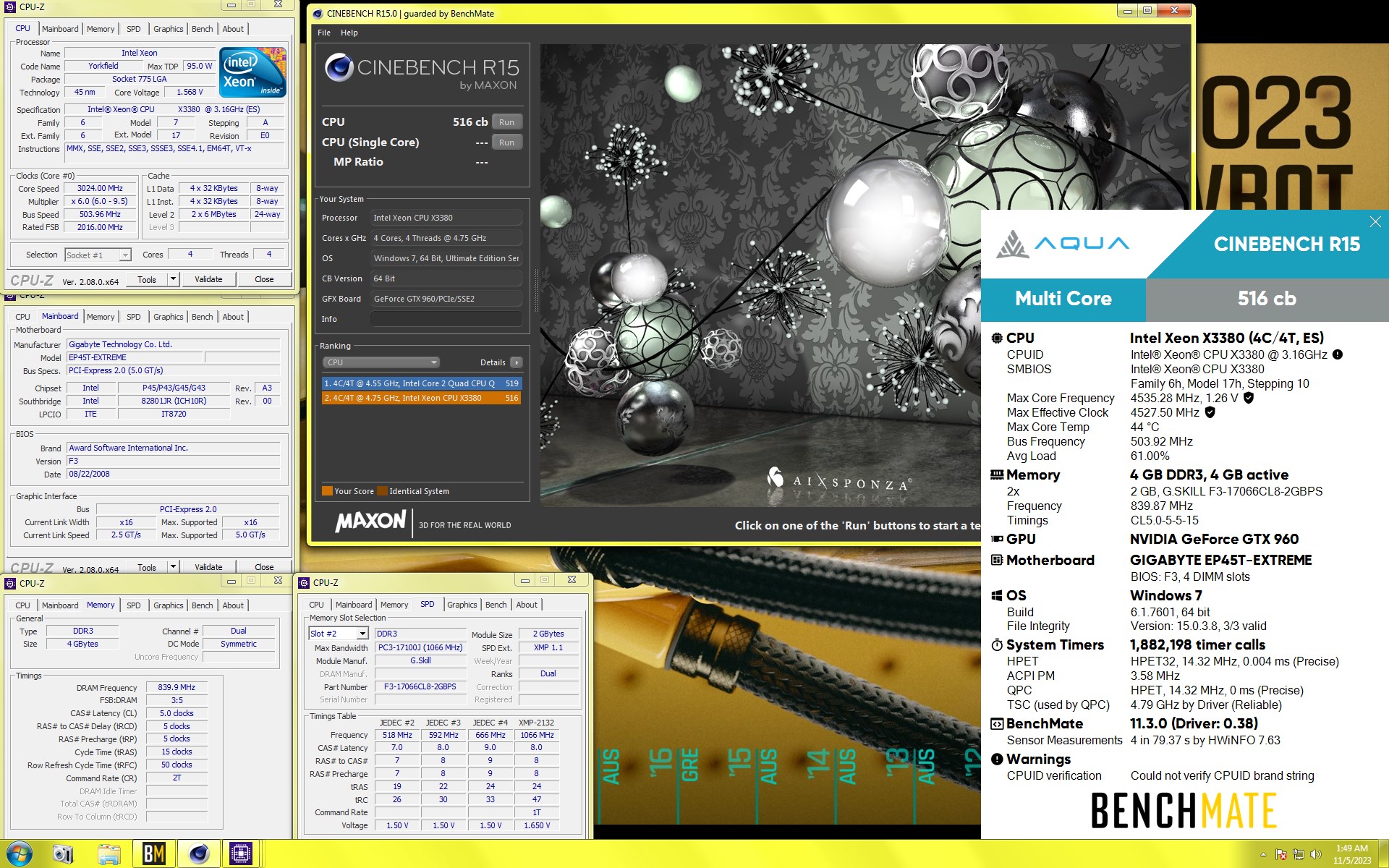The image size is (1389, 868).
Task: Open the Cinebench taskbar icon
Action: coord(199,854)
